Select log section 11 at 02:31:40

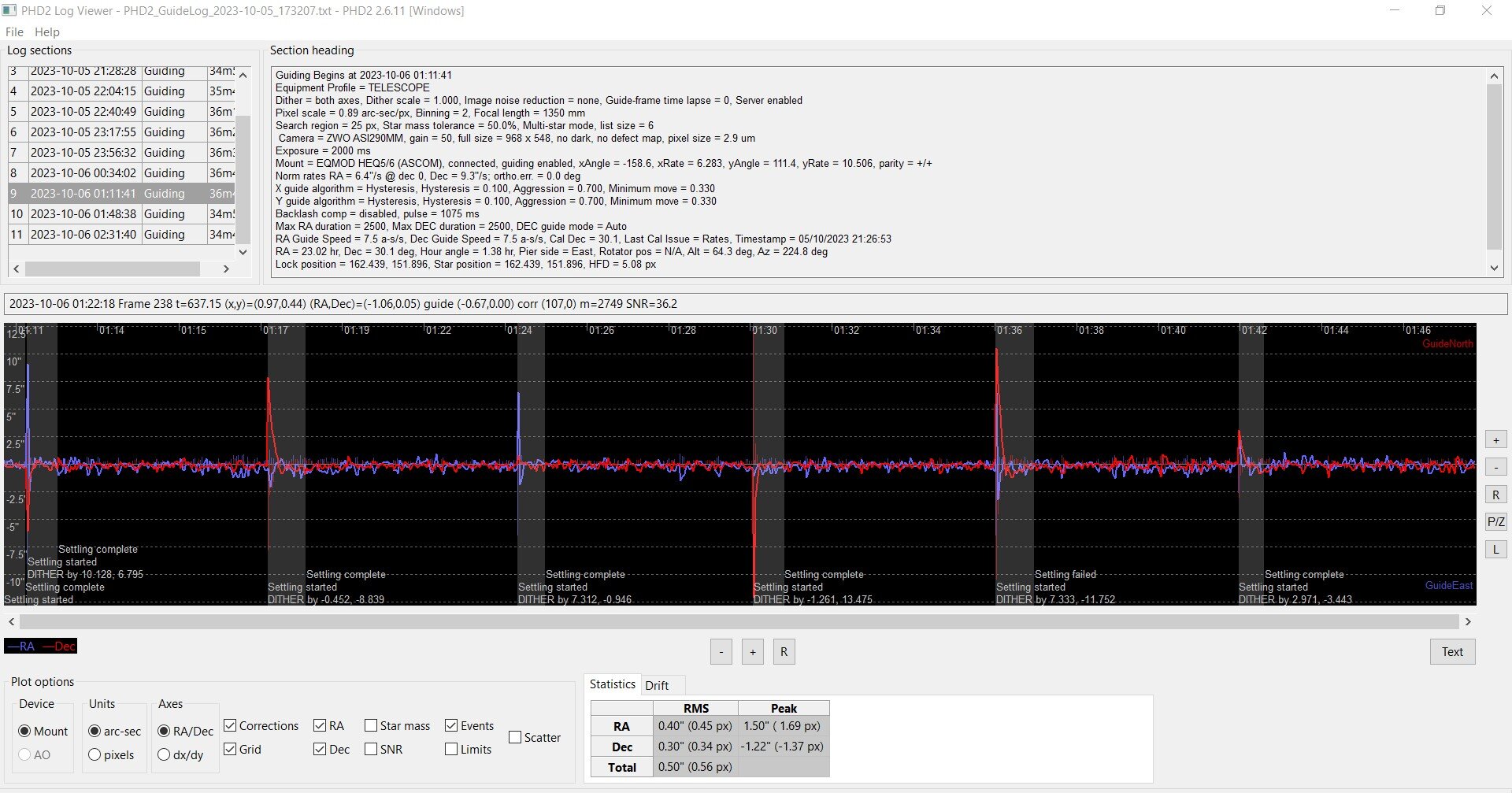[x=122, y=235]
